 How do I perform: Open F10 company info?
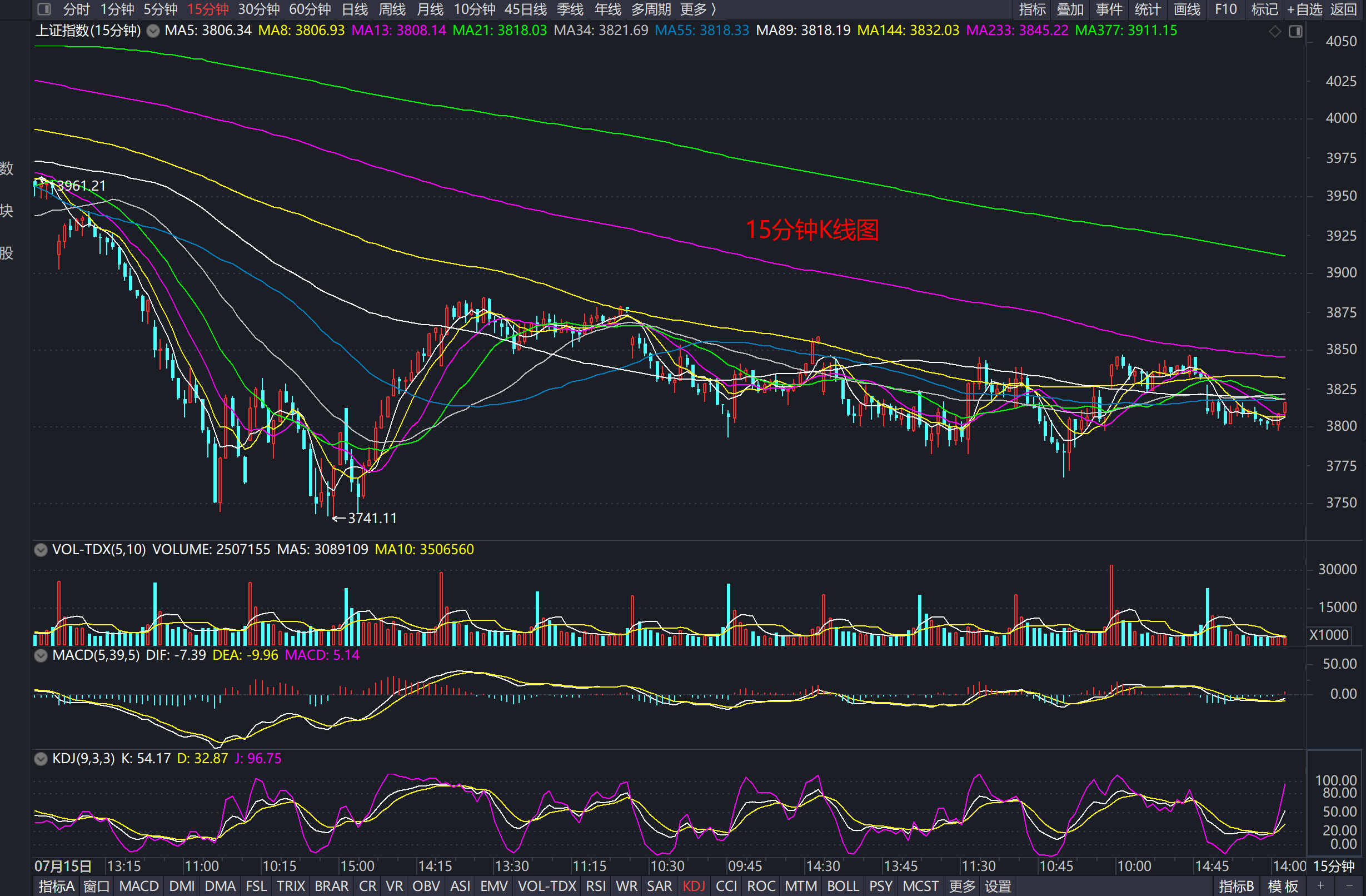coord(1226,9)
